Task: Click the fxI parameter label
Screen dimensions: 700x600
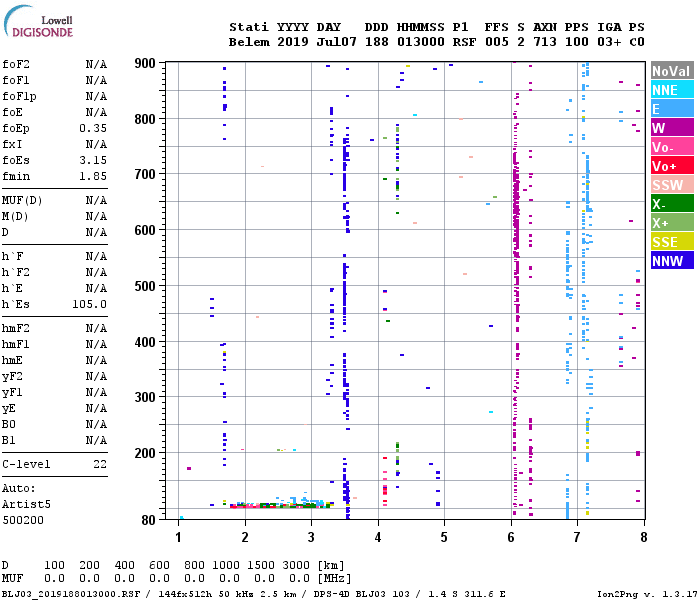Action: tap(12, 144)
